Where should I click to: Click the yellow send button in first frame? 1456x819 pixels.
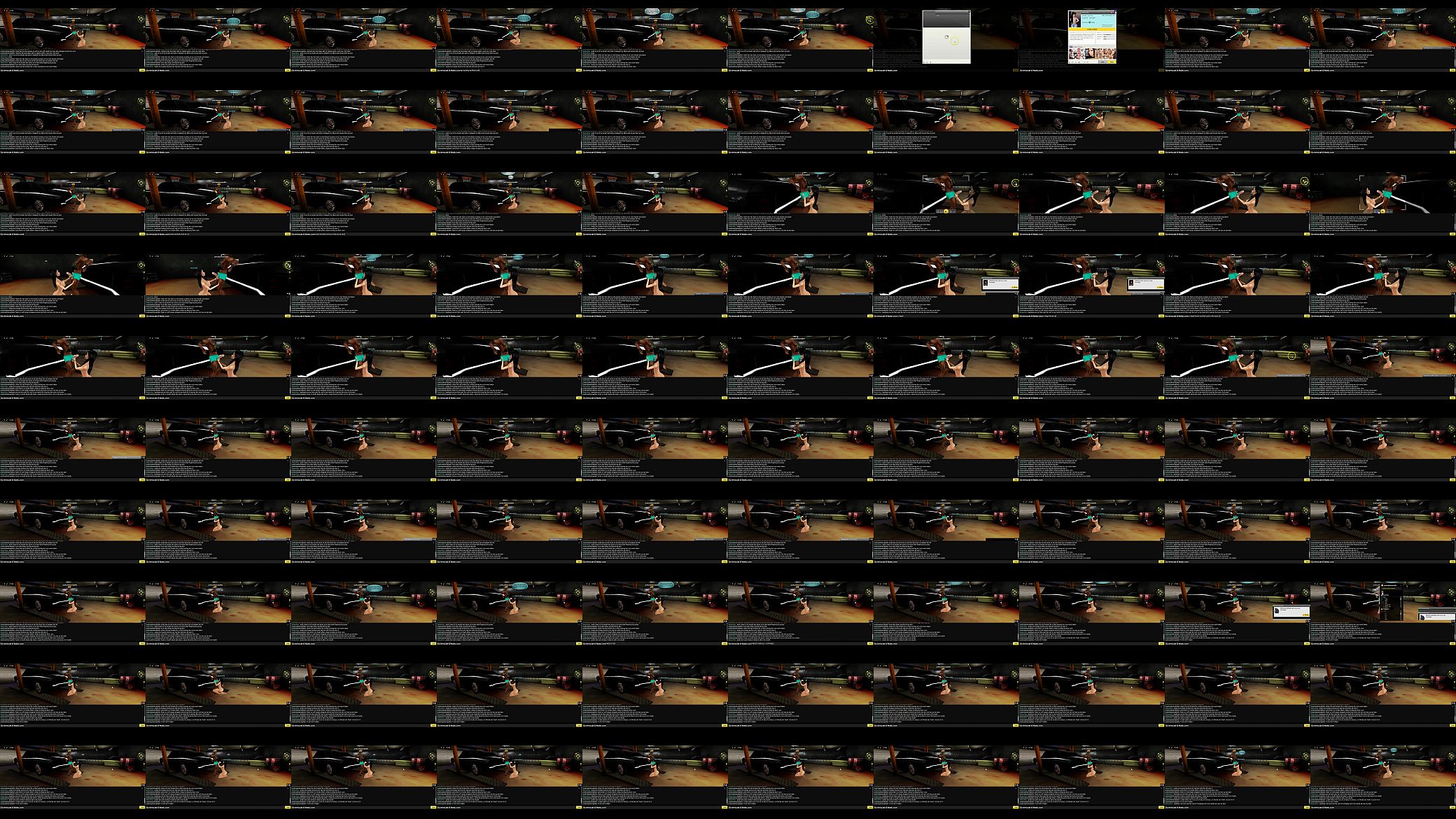pos(142,70)
